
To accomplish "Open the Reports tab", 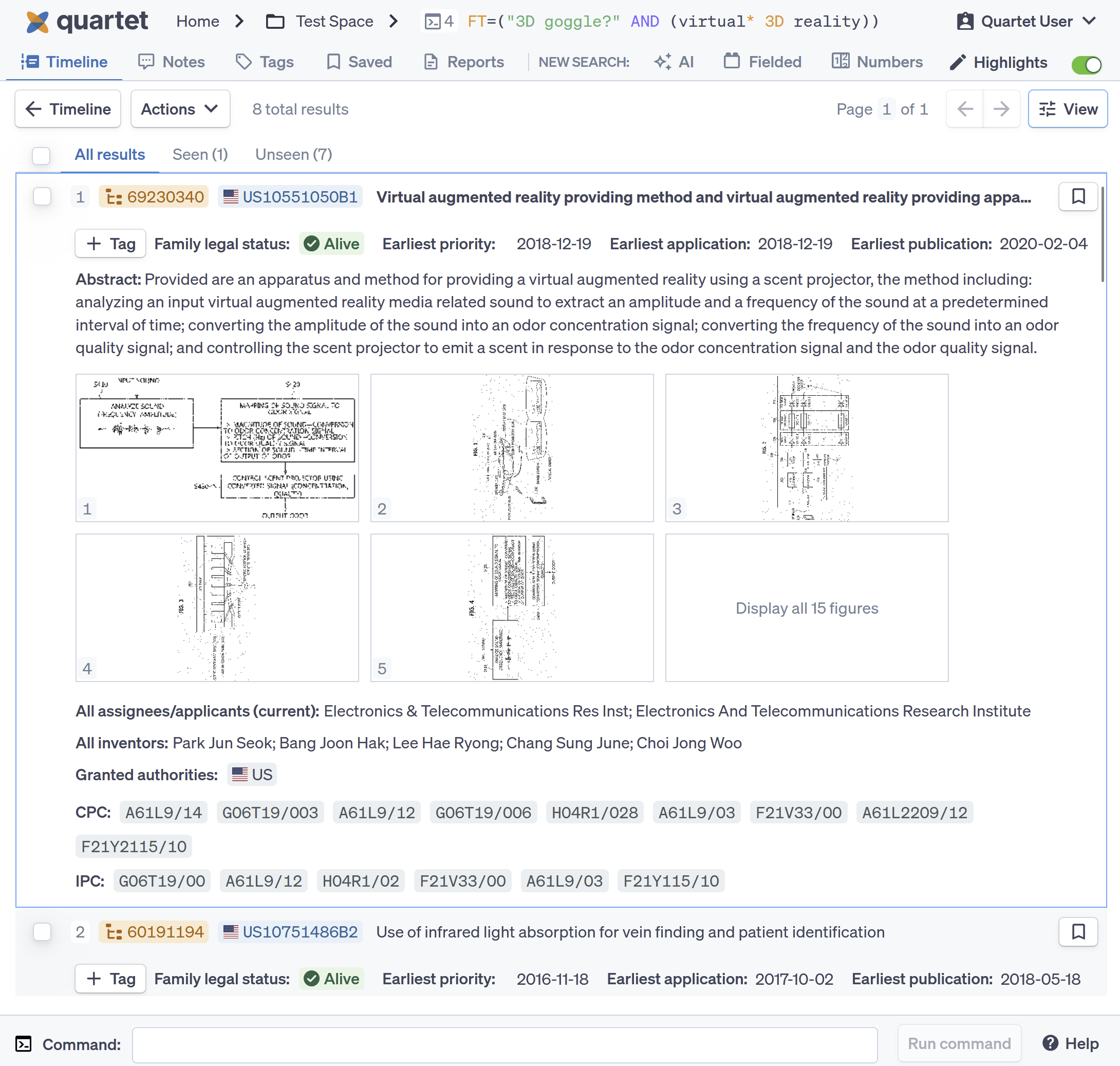I will pos(464,62).
